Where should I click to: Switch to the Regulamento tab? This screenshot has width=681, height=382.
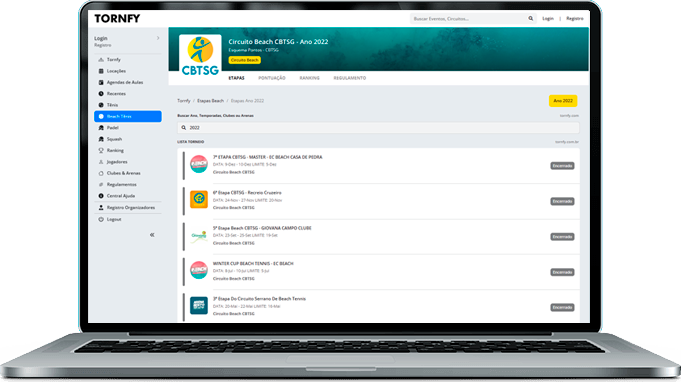350,78
